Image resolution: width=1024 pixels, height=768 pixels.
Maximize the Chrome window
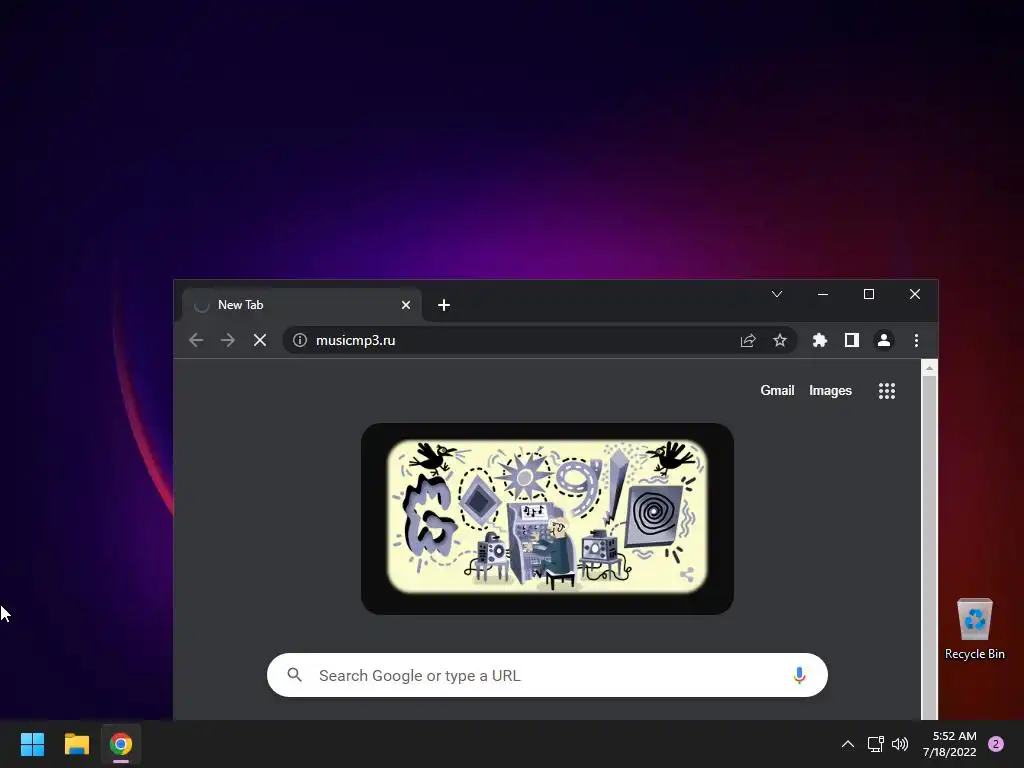[869, 295]
